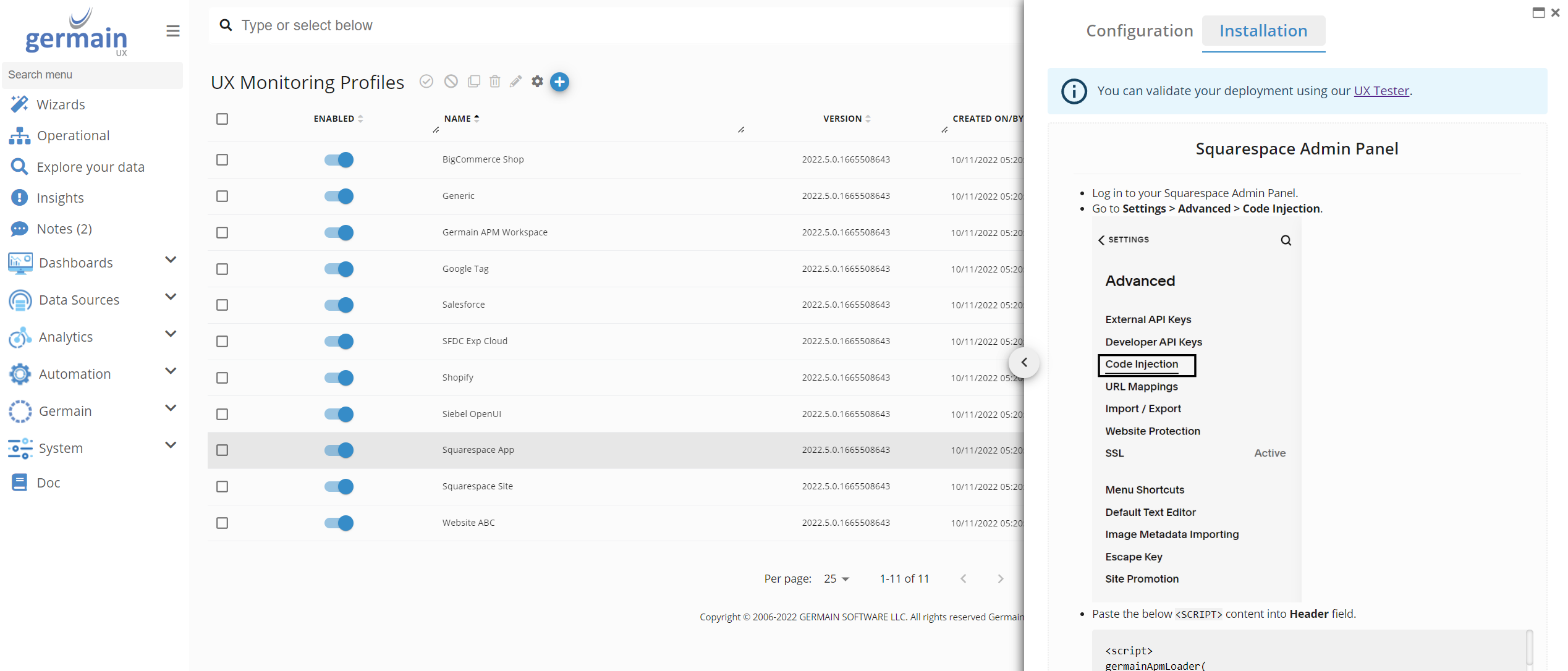Check the Salesforce row checkbox
1568x671 pixels.
point(222,305)
